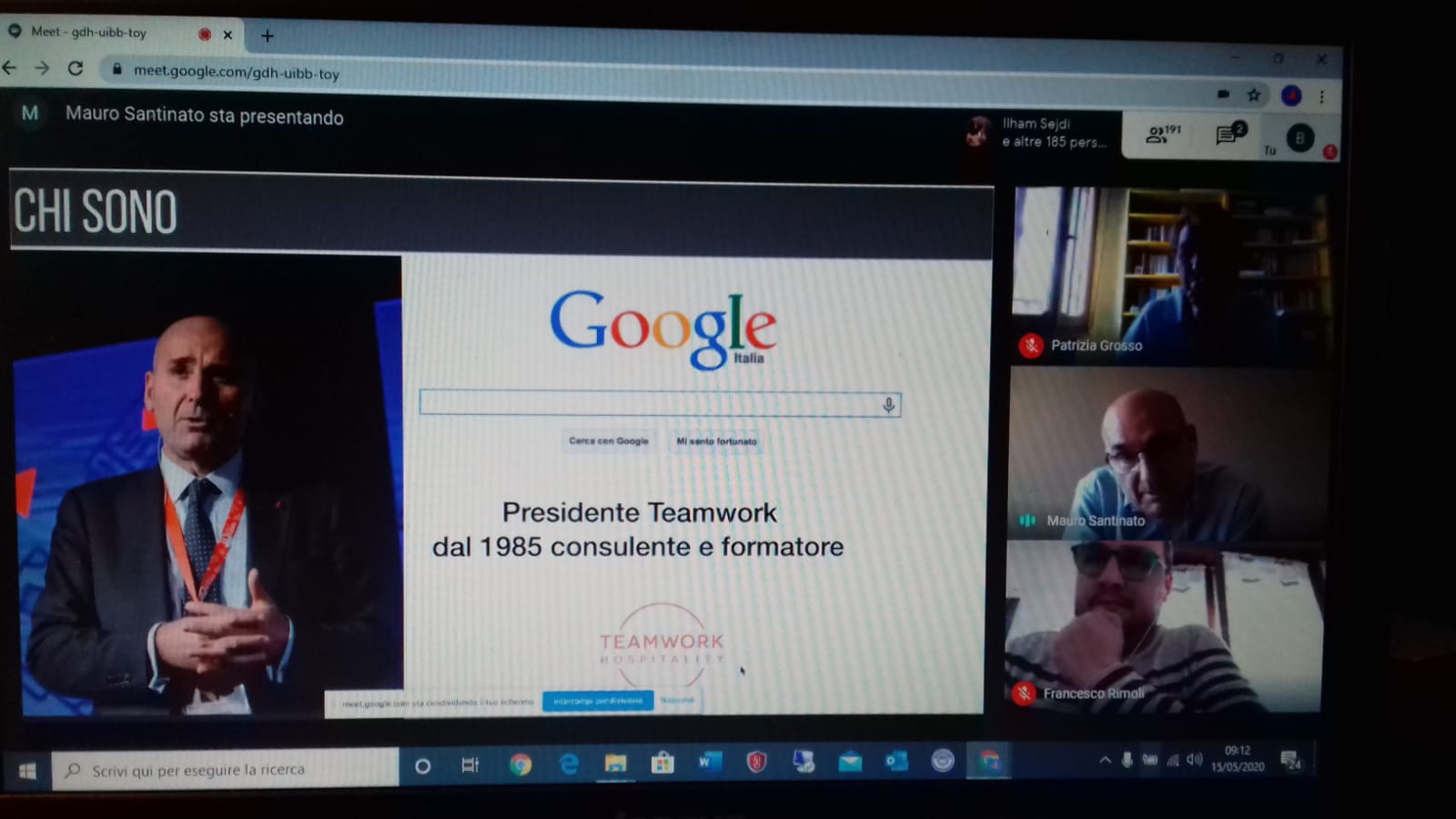
Task: Reload the Meet page
Action: (76, 68)
